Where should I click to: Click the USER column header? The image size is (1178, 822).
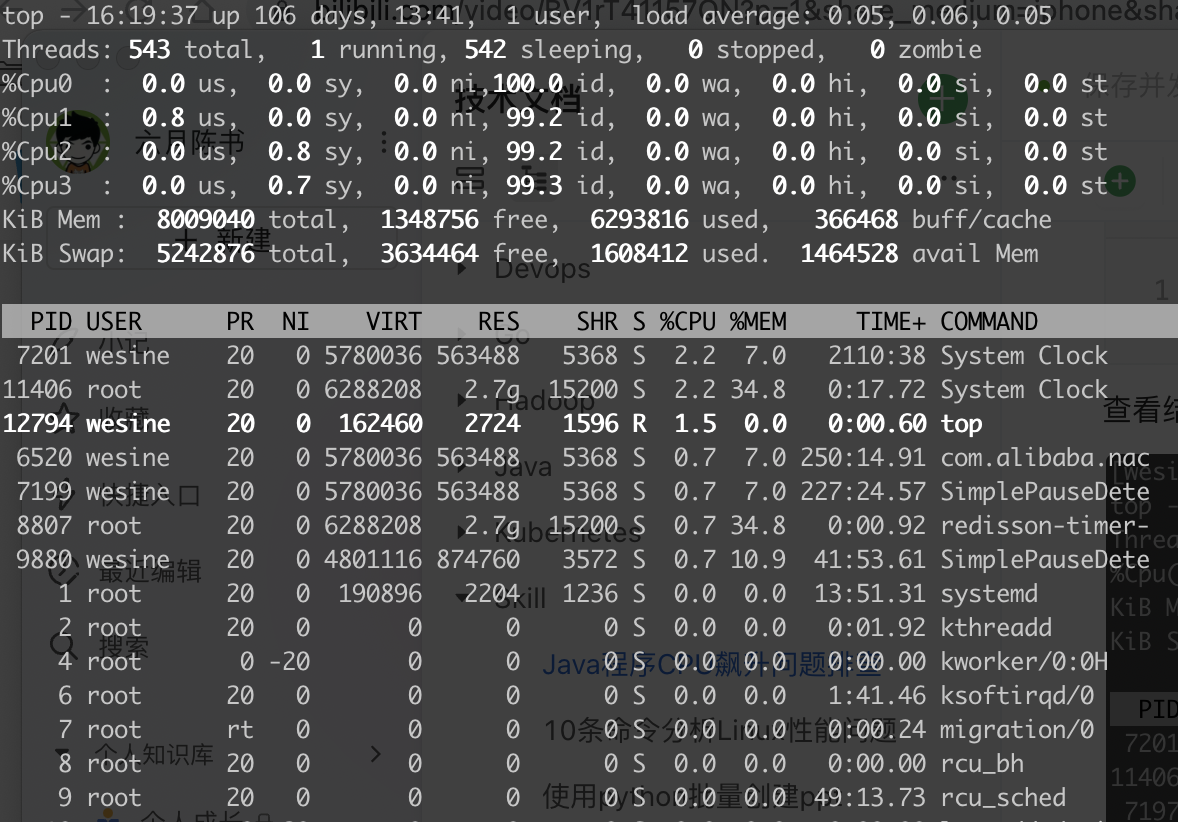[x=113, y=322]
